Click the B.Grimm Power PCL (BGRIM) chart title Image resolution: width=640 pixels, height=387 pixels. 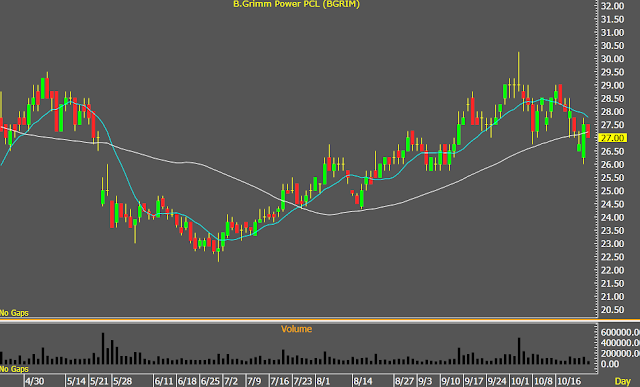click(x=296, y=4)
